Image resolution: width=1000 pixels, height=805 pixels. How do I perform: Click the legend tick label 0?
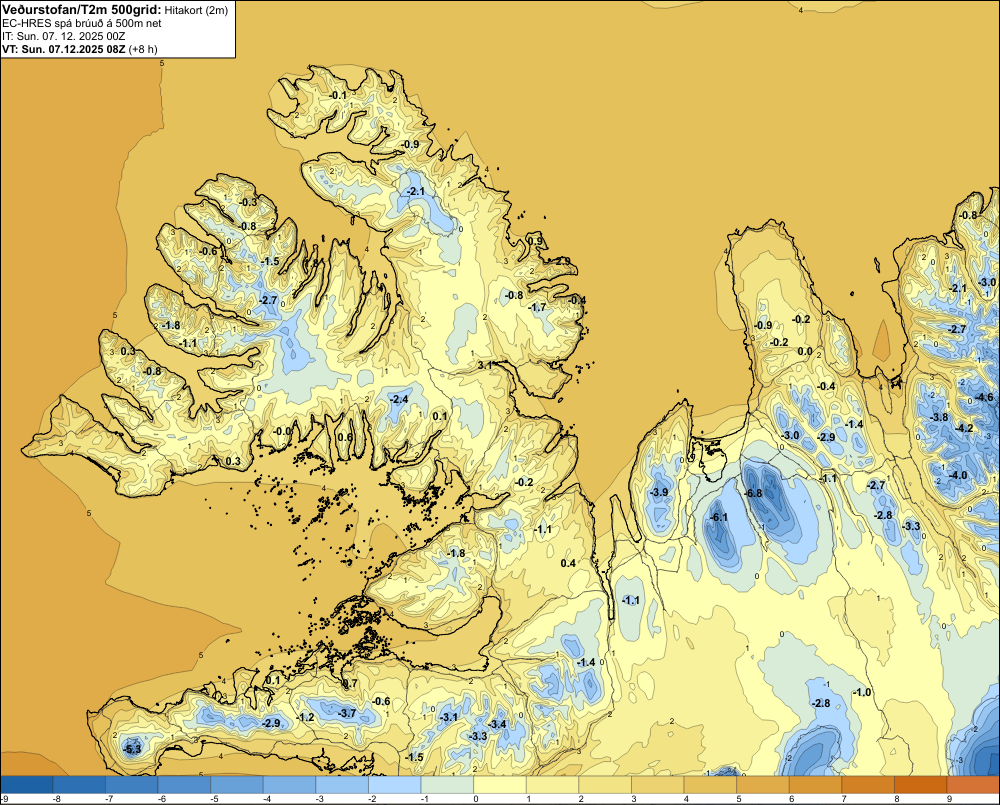[x=476, y=799]
